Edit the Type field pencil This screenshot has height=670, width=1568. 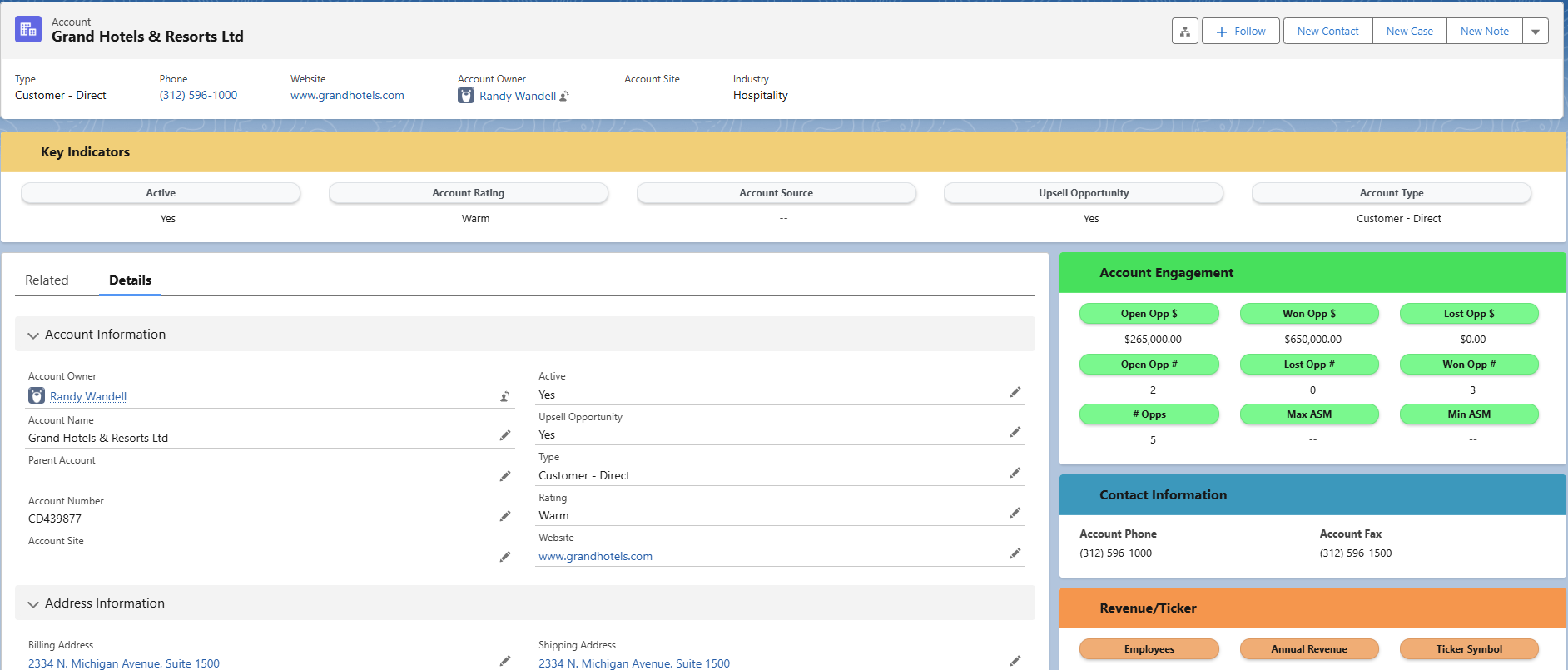1015,473
